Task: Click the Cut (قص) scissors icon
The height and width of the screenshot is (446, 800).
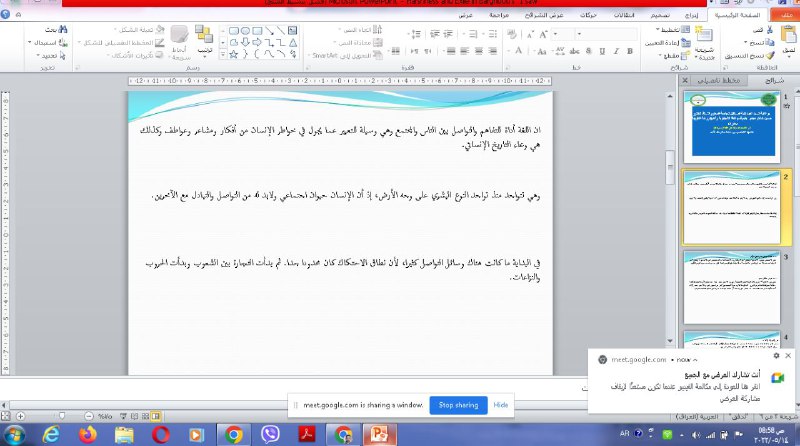Action: [770, 30]
